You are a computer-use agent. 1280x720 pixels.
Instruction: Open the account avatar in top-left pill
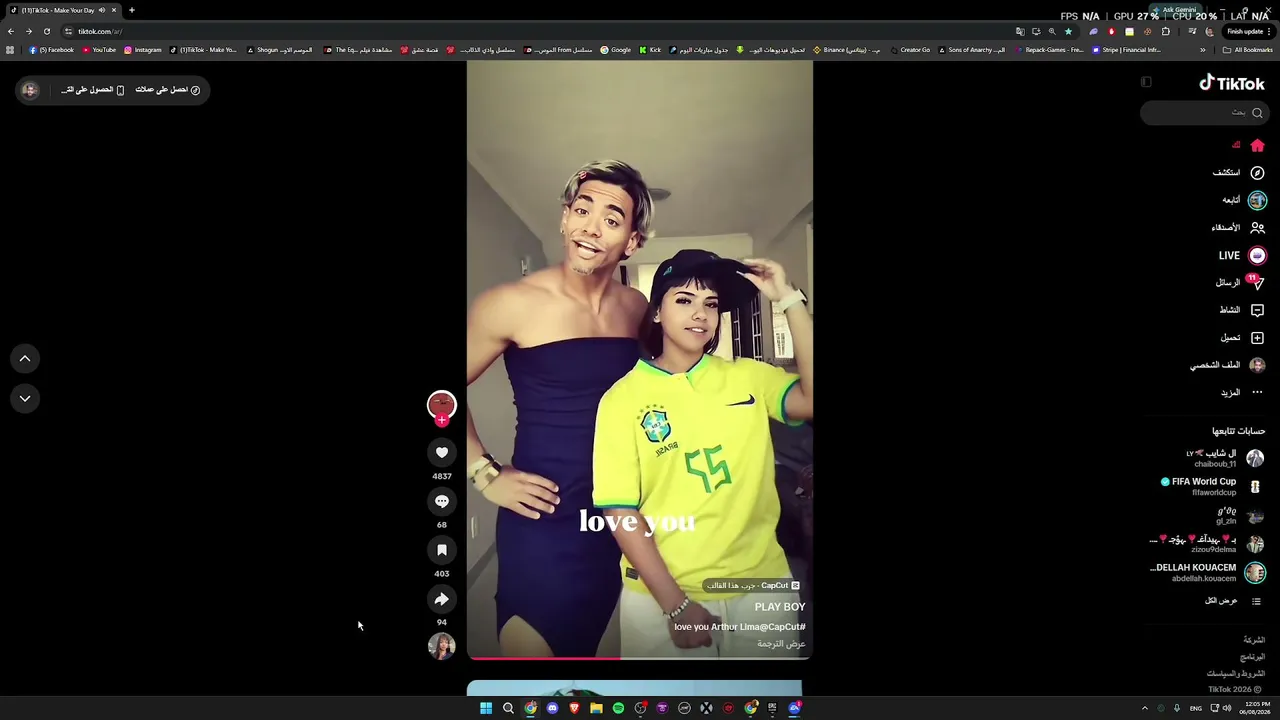[x=30, y=90]
